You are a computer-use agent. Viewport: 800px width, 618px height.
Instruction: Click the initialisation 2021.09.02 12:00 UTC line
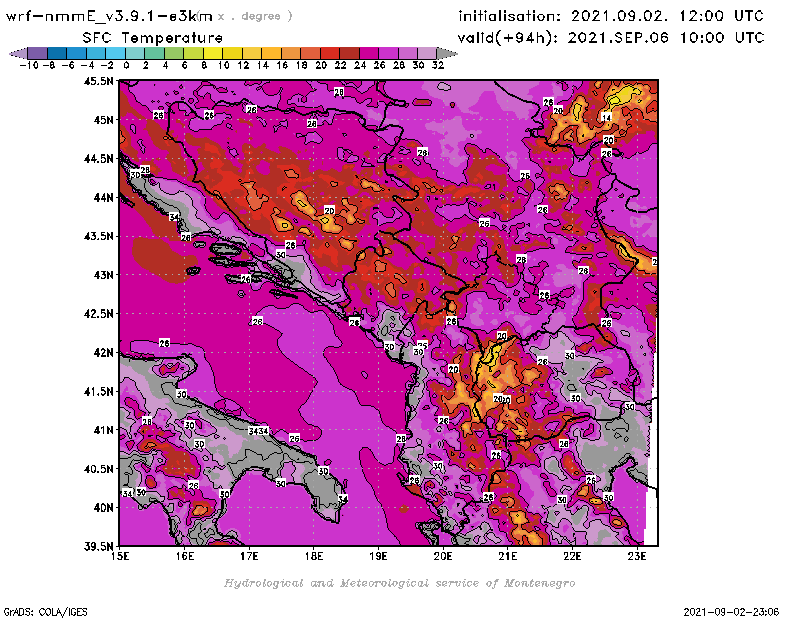pos(611,16)
